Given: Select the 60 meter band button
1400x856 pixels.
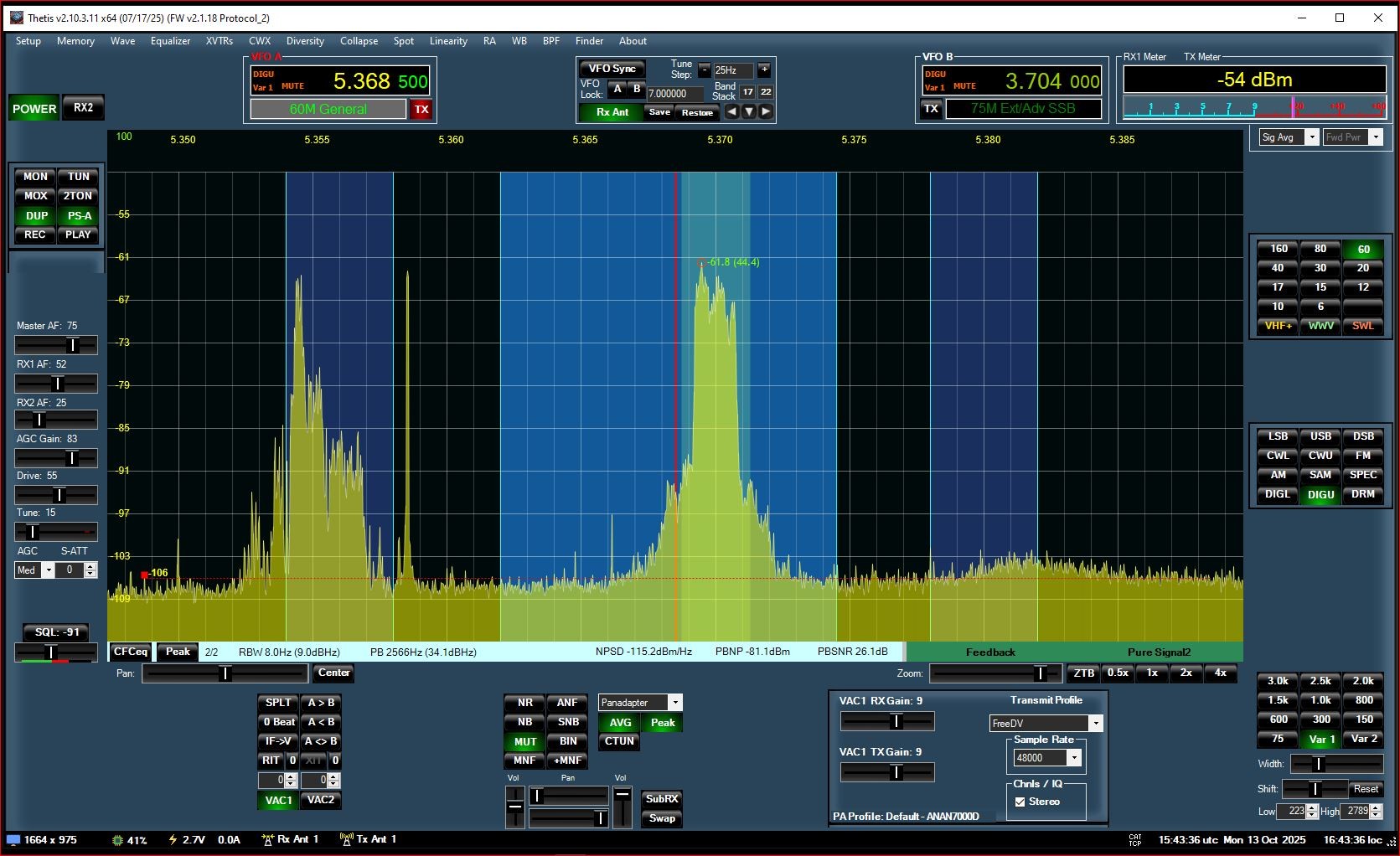Looking at the screenshot, I should tap(1363, 249).
